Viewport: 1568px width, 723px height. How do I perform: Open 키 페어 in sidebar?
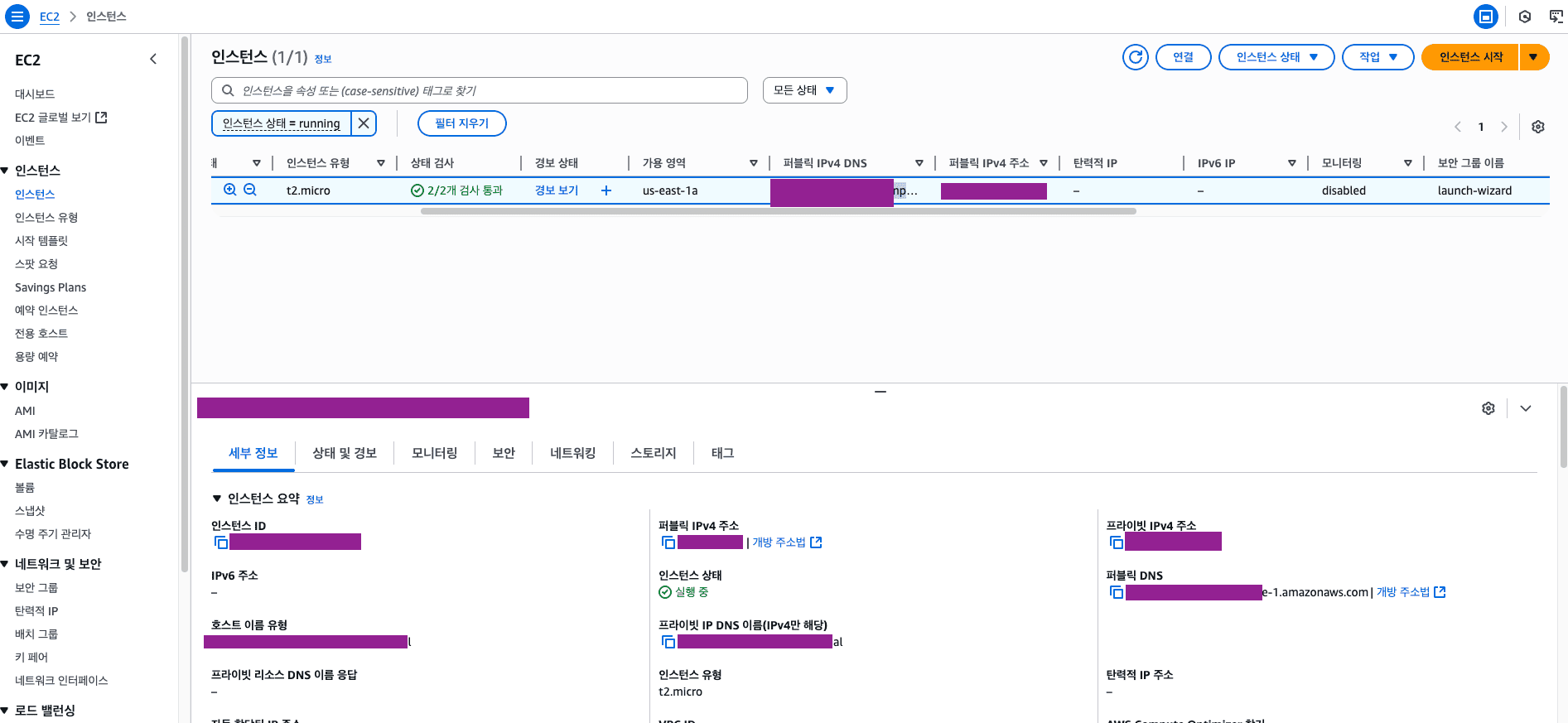tap(31, 658)
